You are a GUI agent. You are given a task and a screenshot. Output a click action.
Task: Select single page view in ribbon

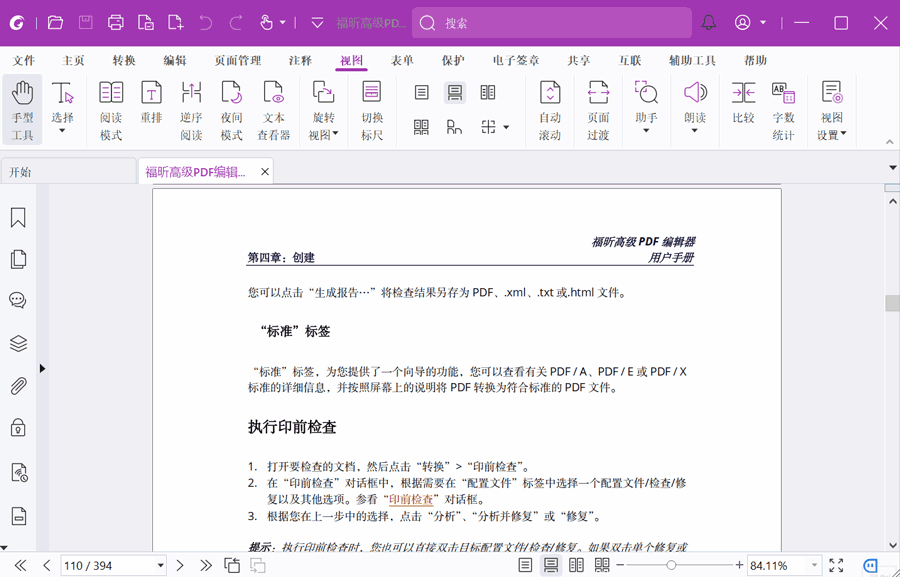click(x=421, y=92)
